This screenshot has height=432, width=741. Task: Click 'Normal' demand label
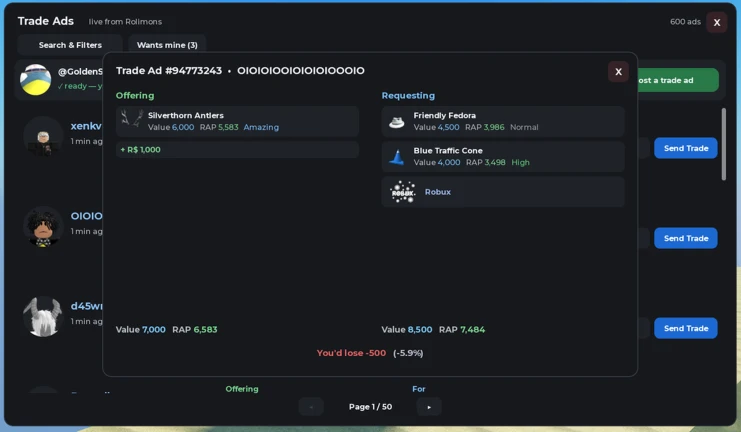click(524, 127)
